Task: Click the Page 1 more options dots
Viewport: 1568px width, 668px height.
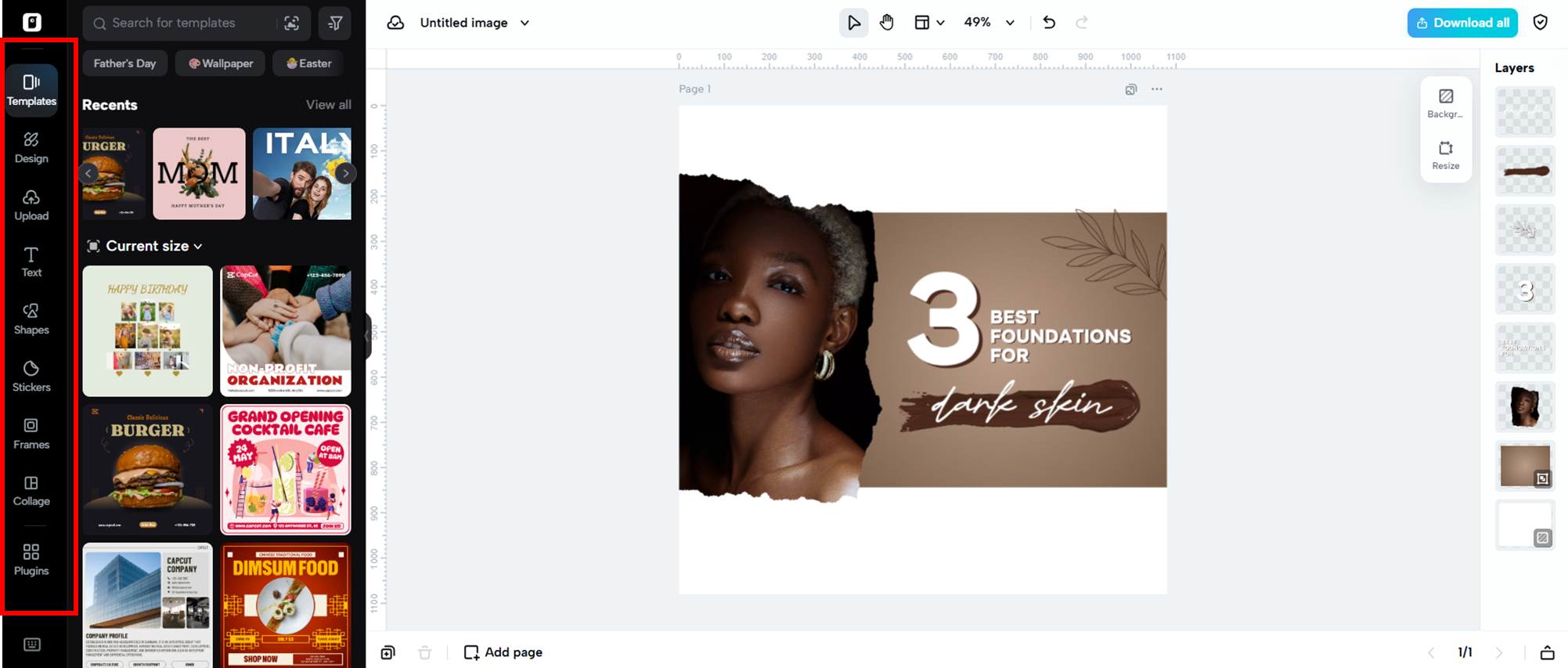Action: tap(1156, 89)
